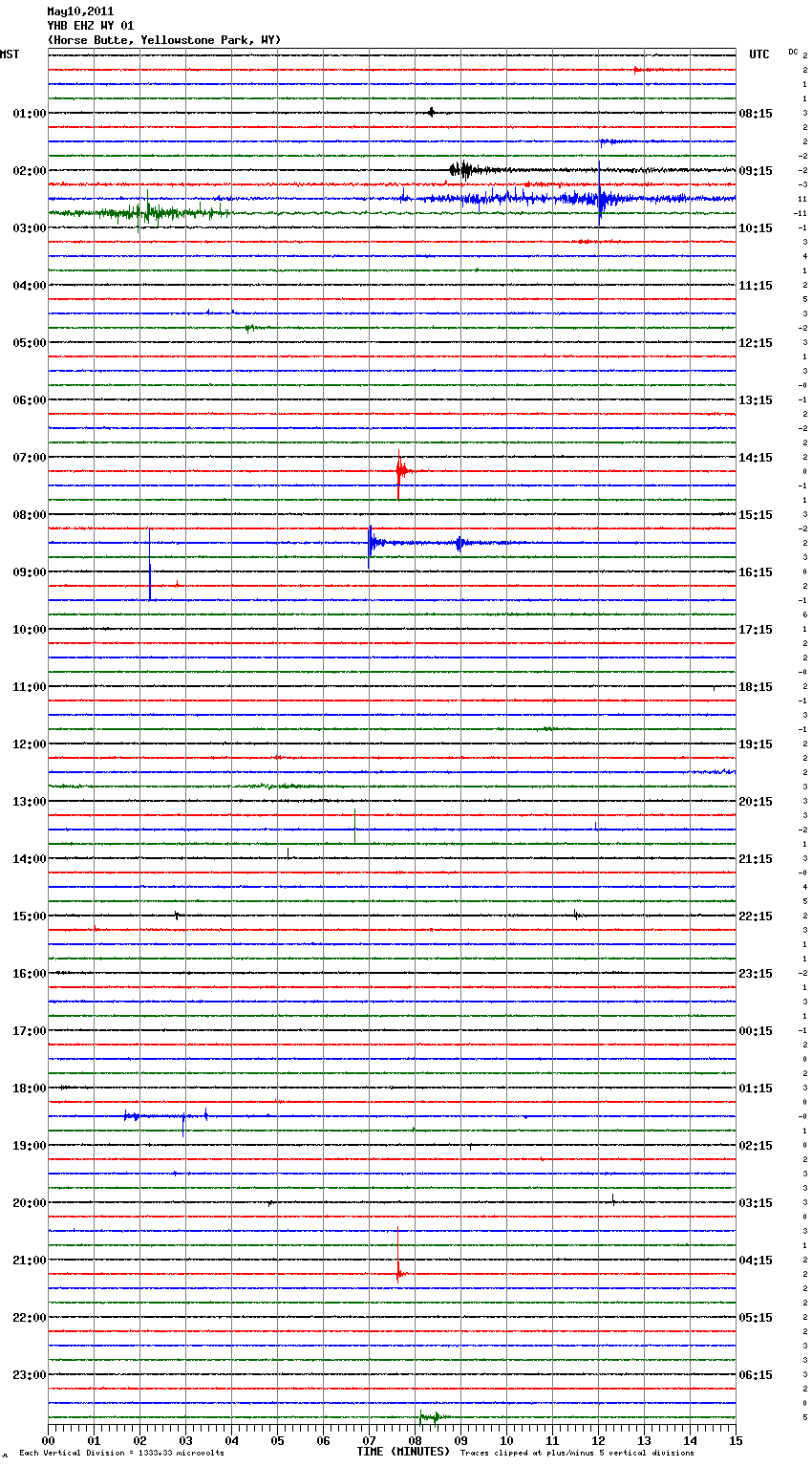This screenshot has height=1466, width=812.
Task: Click the 06:15 UTC time label
Action: point(756,1375)
